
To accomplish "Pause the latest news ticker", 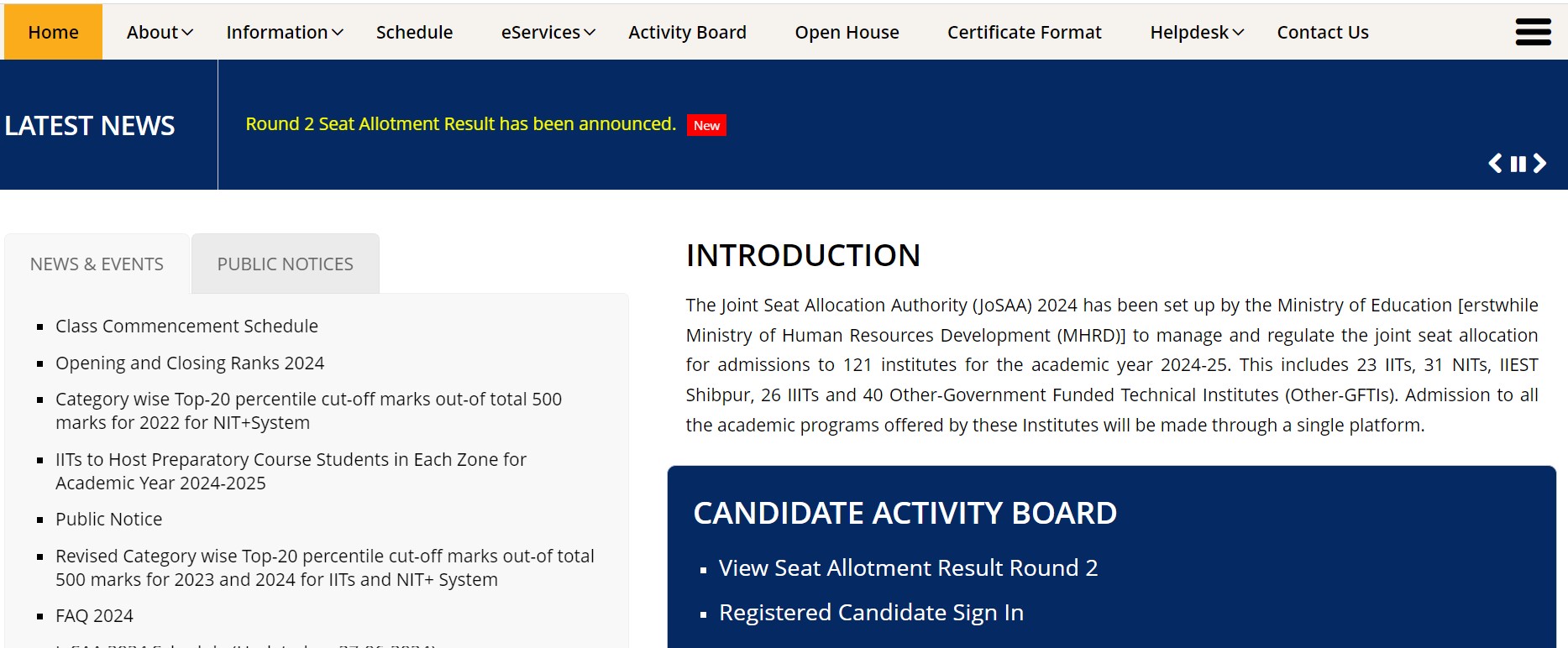I will (1518, 164).
